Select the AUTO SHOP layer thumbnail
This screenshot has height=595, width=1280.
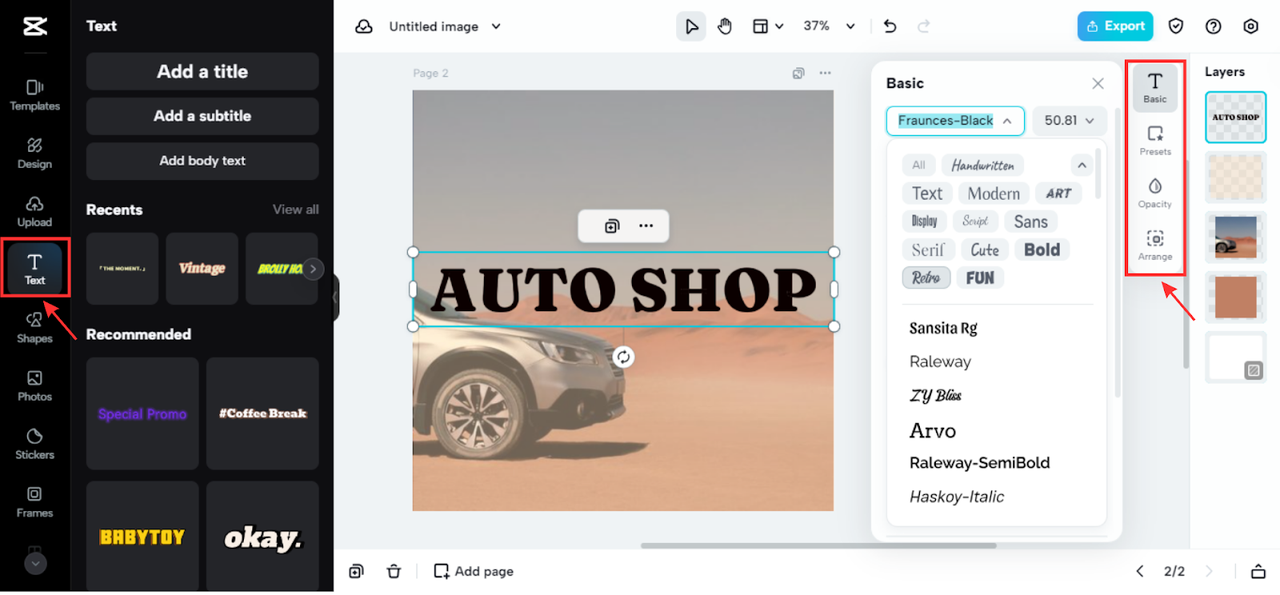click(x=1236, y=117)
